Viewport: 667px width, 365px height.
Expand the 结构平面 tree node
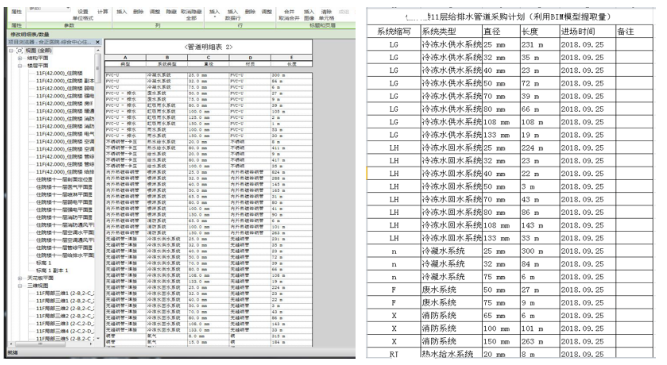20,58
